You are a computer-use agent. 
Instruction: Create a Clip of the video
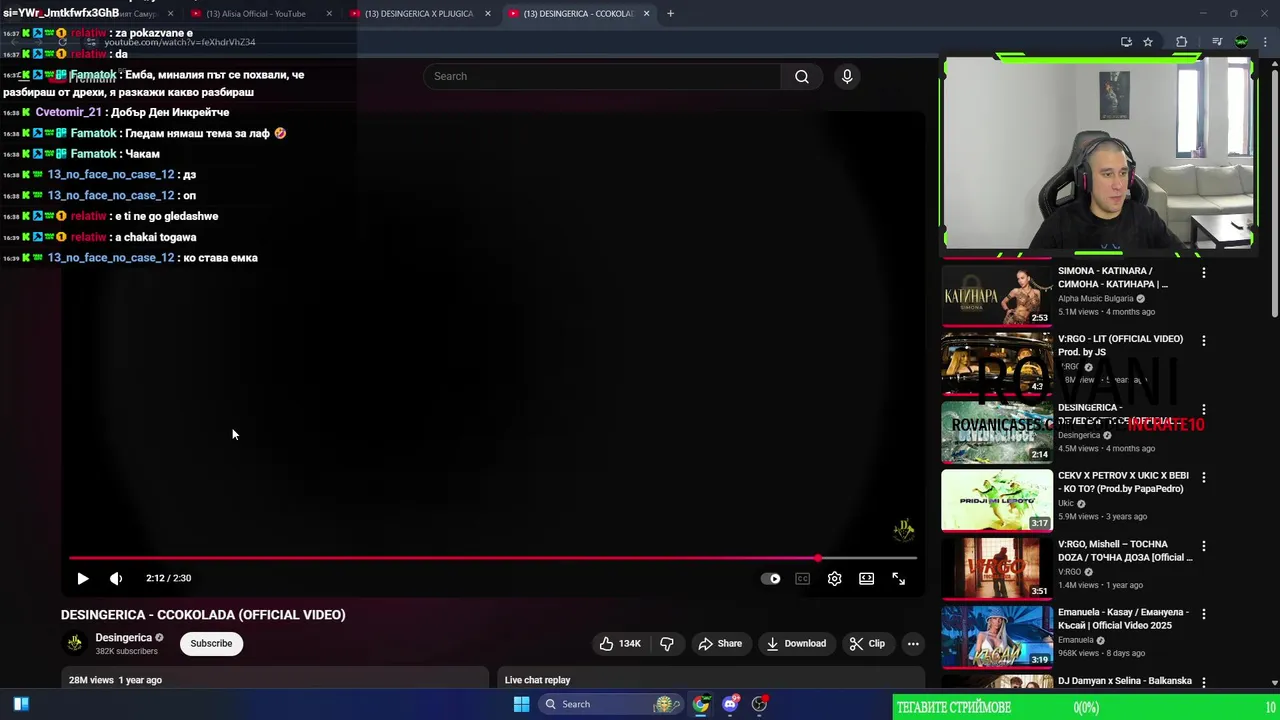click(867, 643)
